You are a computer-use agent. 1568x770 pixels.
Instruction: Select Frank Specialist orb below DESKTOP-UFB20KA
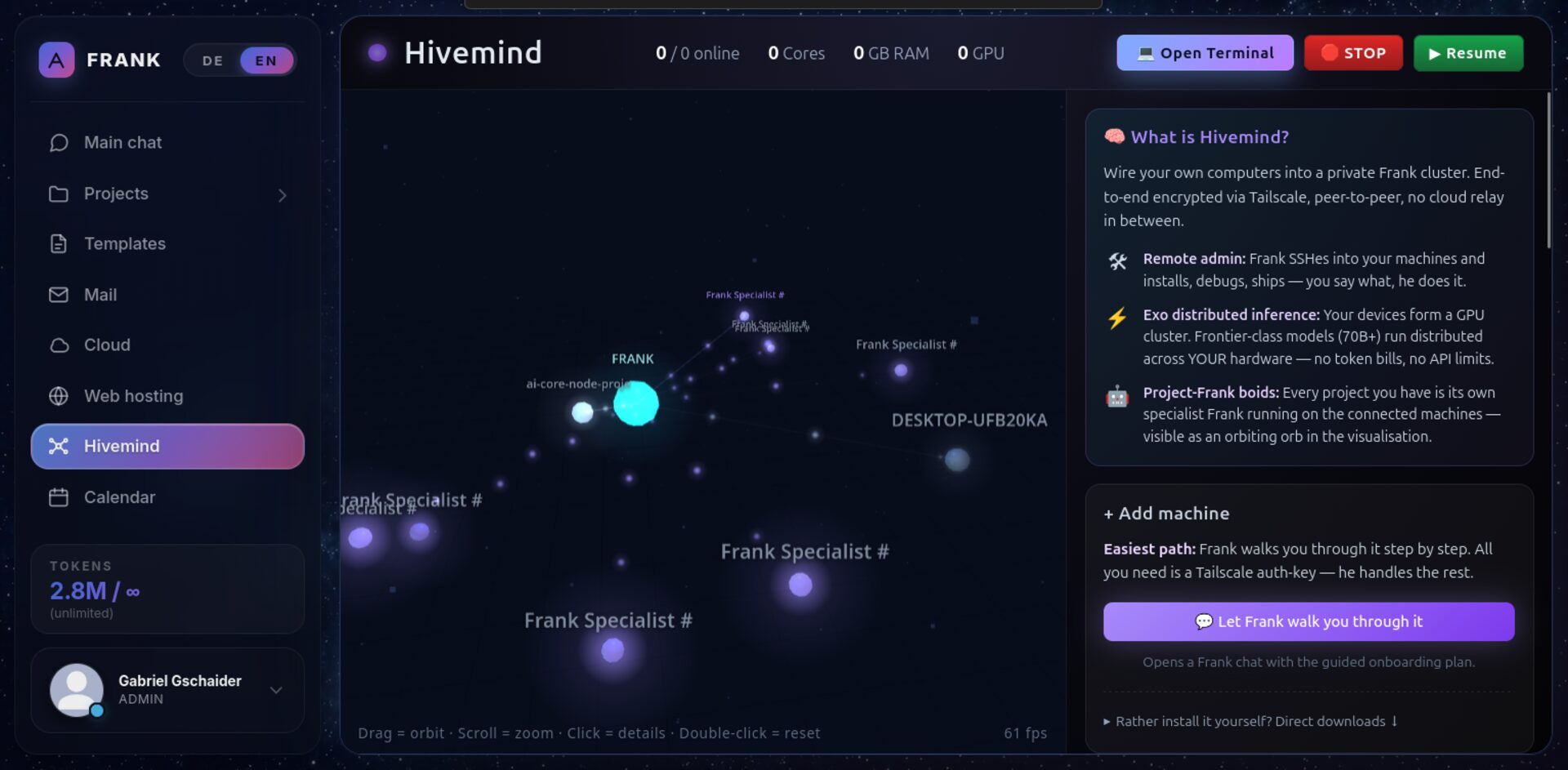(x=800, y=585)
